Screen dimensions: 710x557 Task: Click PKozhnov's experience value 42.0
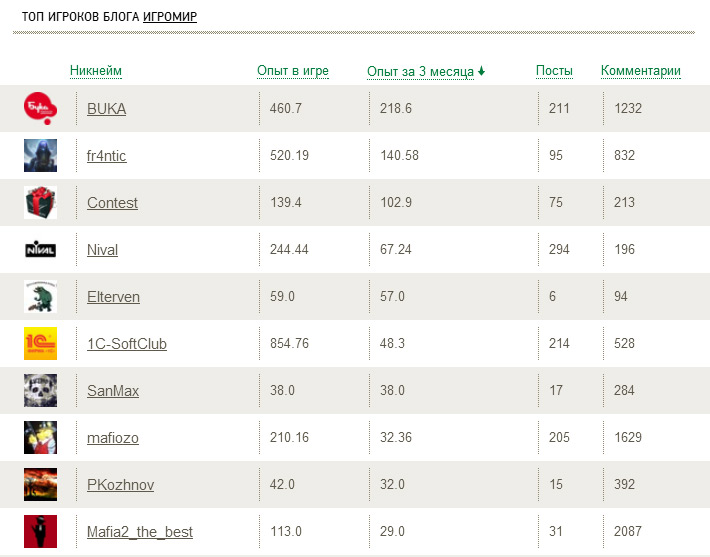[282, 485]
